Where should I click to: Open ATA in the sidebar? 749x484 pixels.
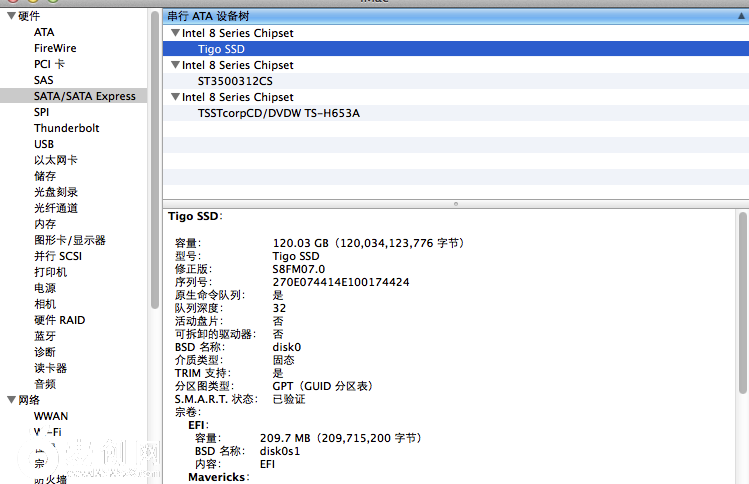tap(44, 32)
